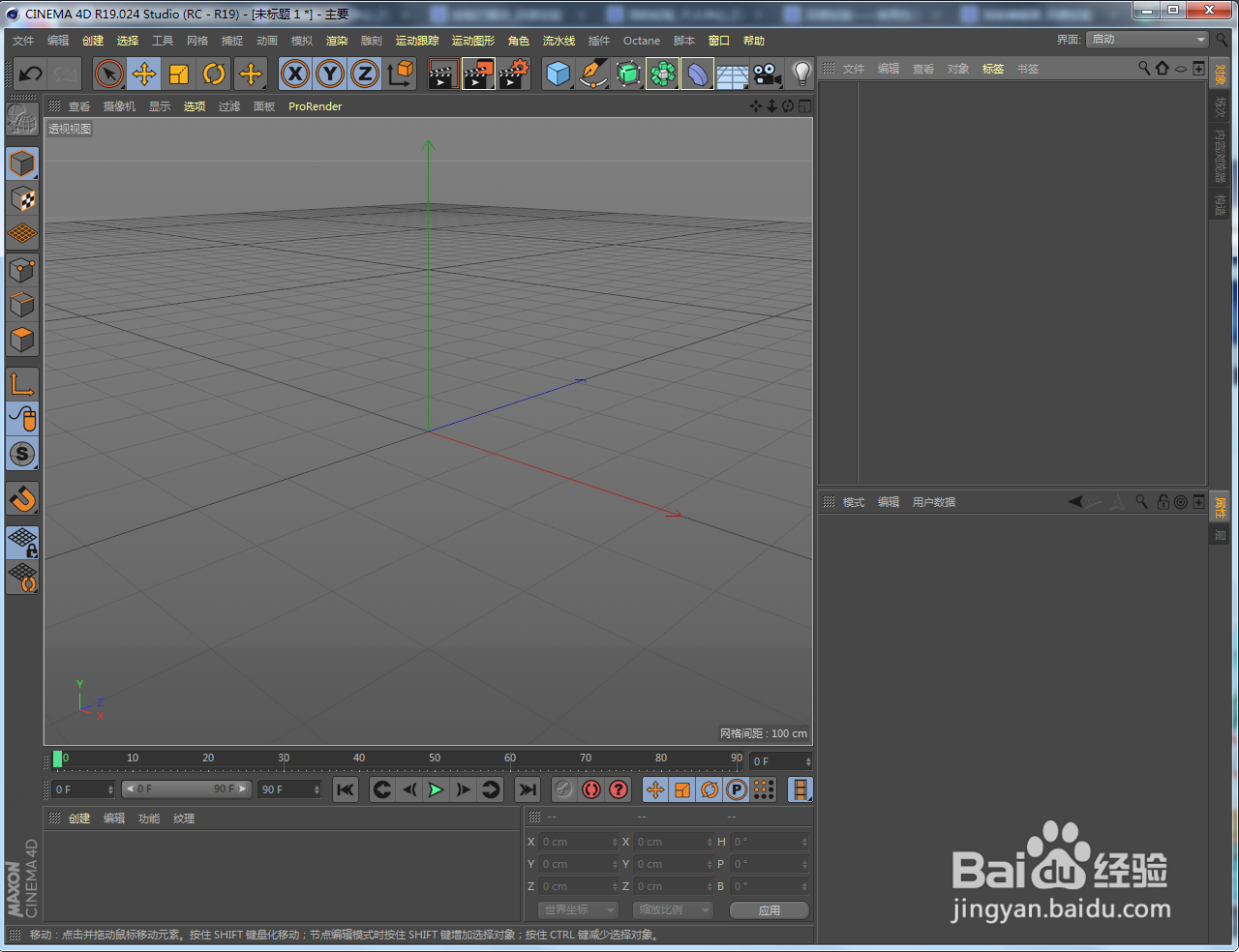Toggle the Y axis lock
1239x952 pixels.
pyautogui.click(x=330, y=74)
